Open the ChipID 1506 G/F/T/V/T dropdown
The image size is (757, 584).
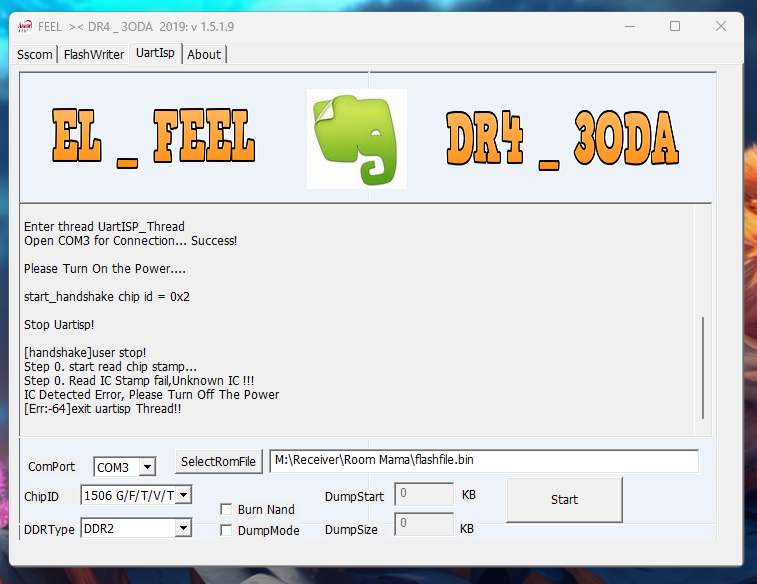(183, 495)
